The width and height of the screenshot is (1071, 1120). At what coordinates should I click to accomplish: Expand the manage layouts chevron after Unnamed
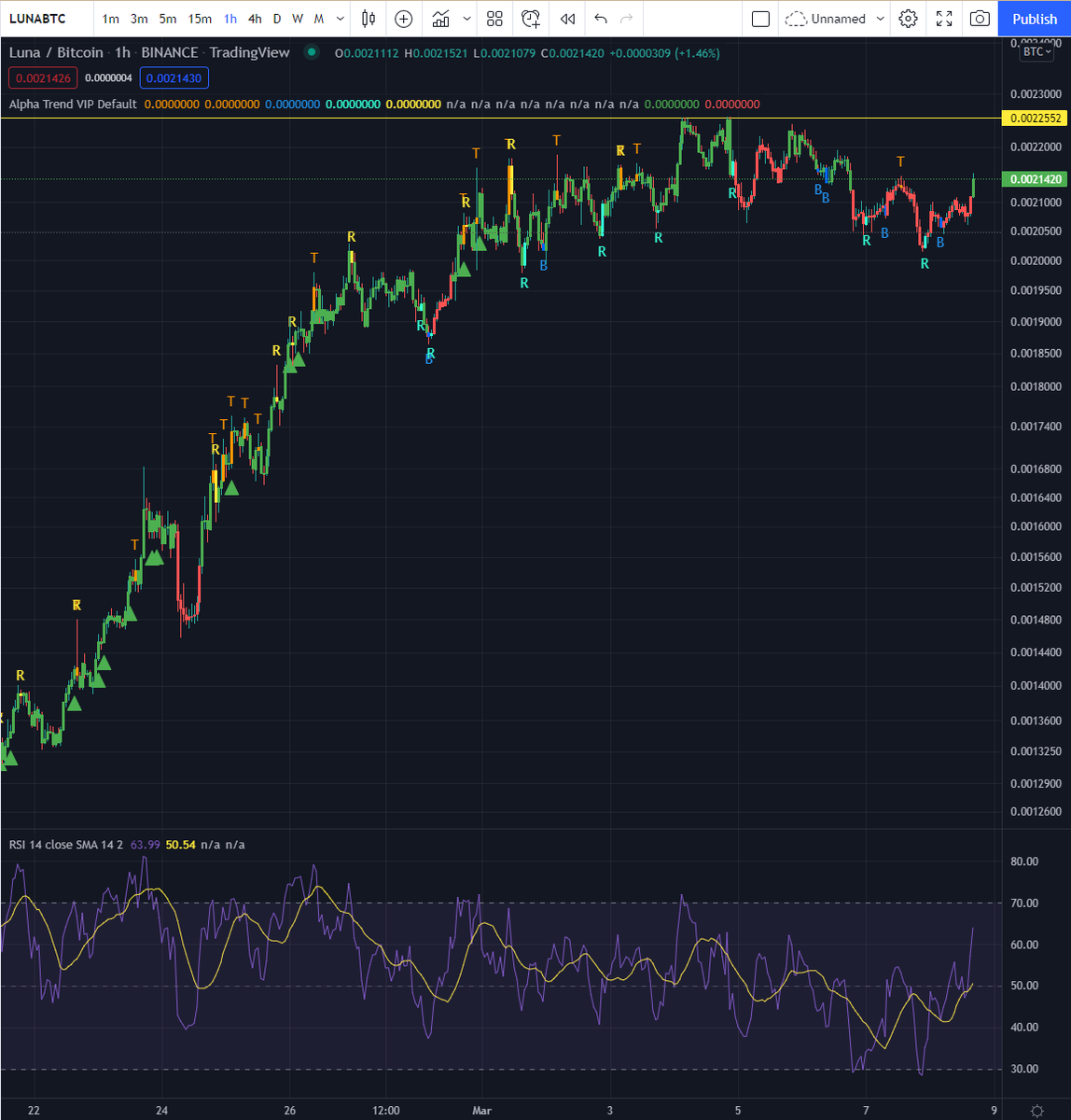pos(880,19)
